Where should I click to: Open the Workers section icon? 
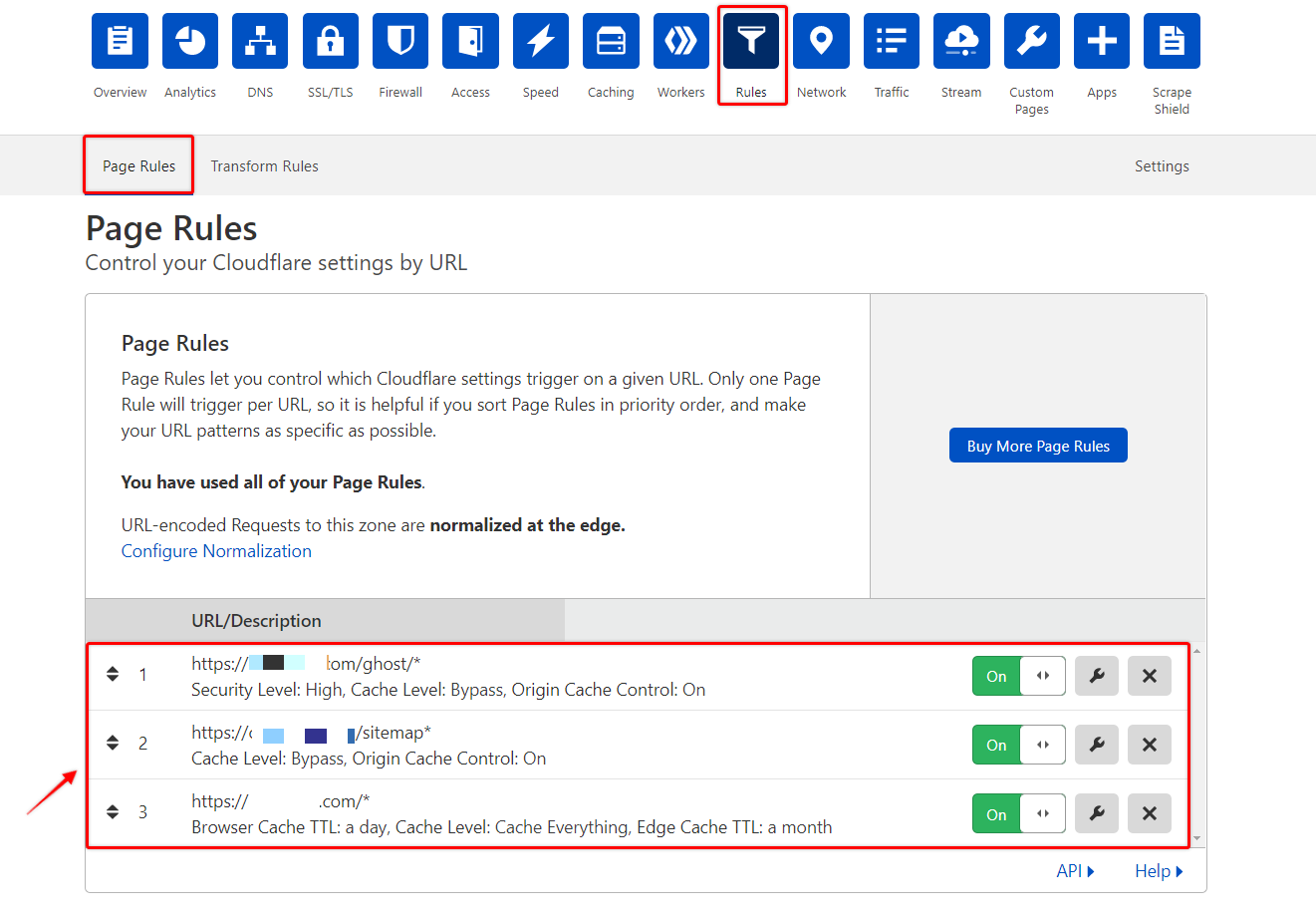point(681,41)
